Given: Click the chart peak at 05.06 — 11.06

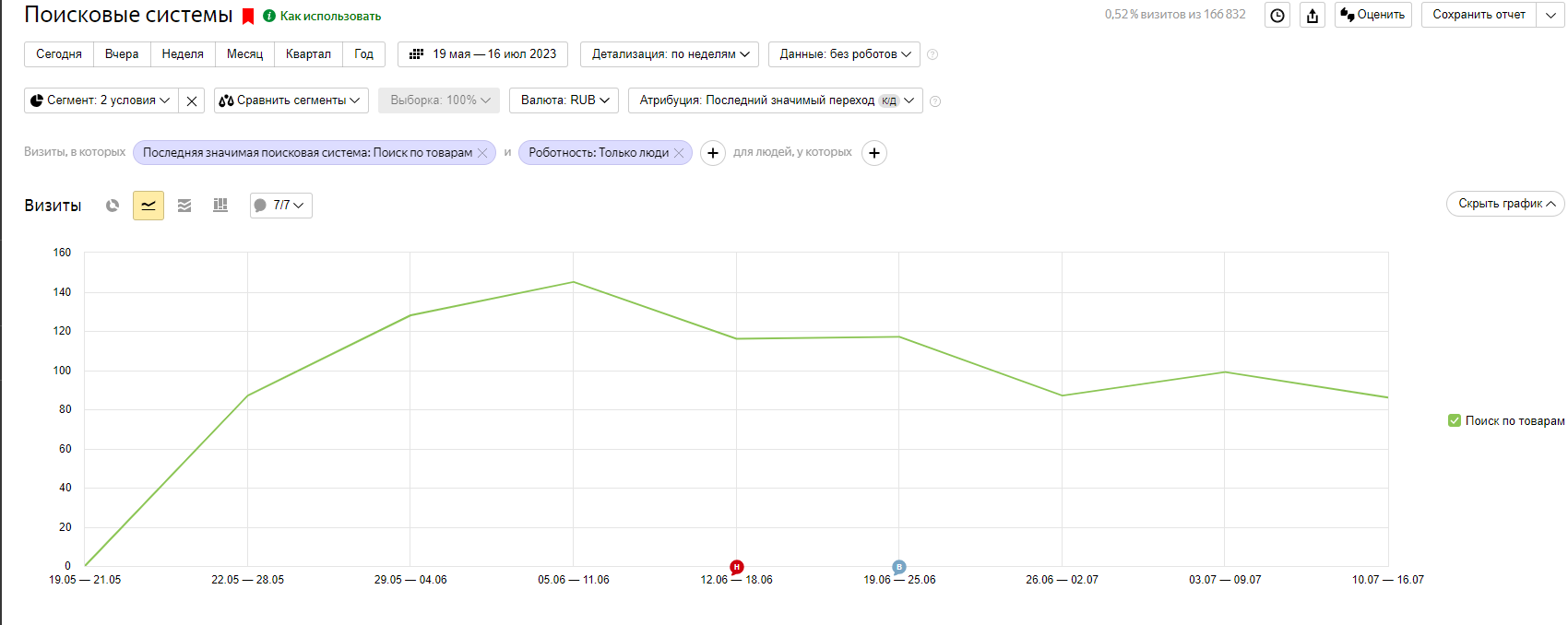Looking at the screenshot, I should pos(574,282).
